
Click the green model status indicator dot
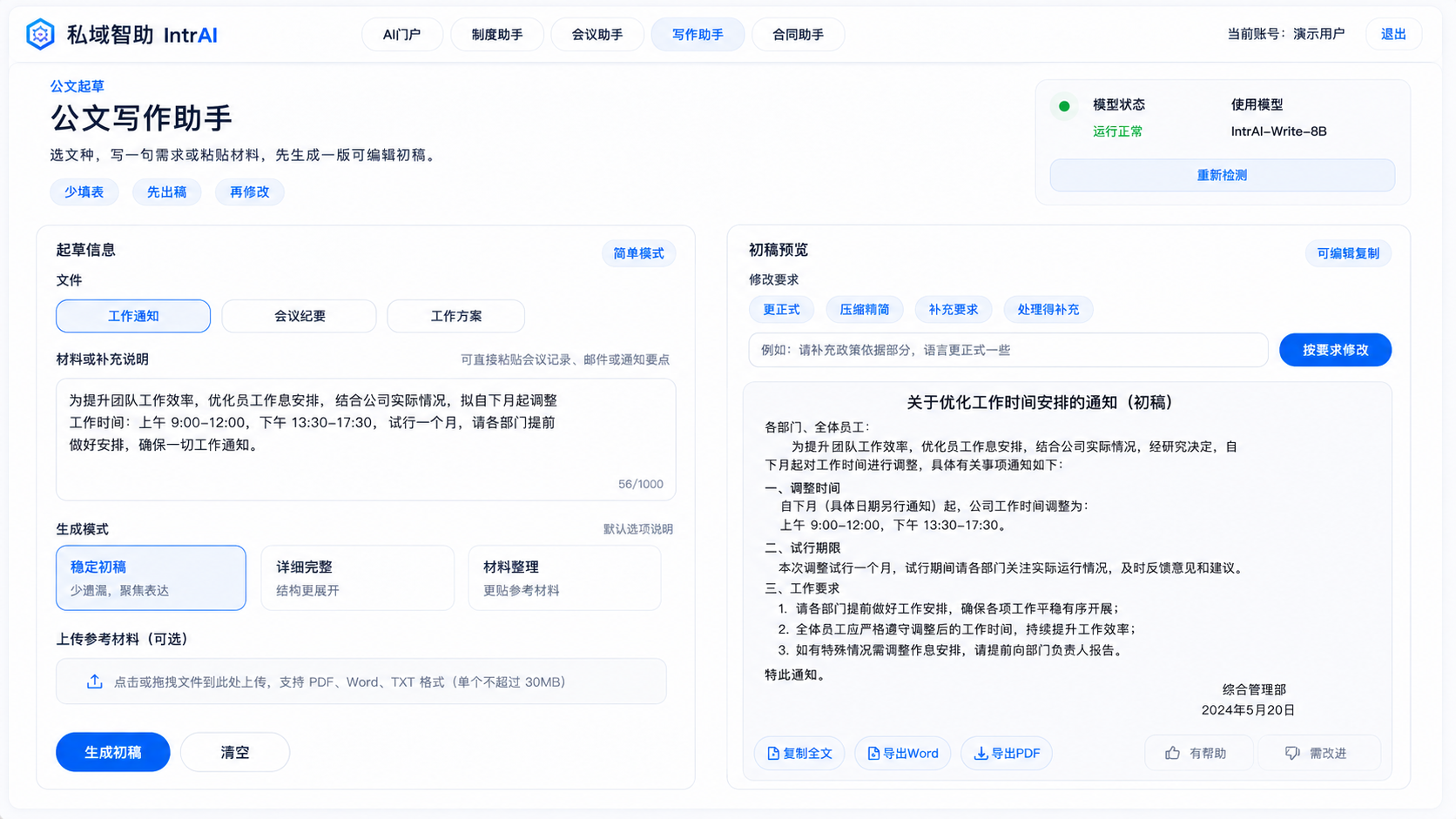coord(1064,106)
